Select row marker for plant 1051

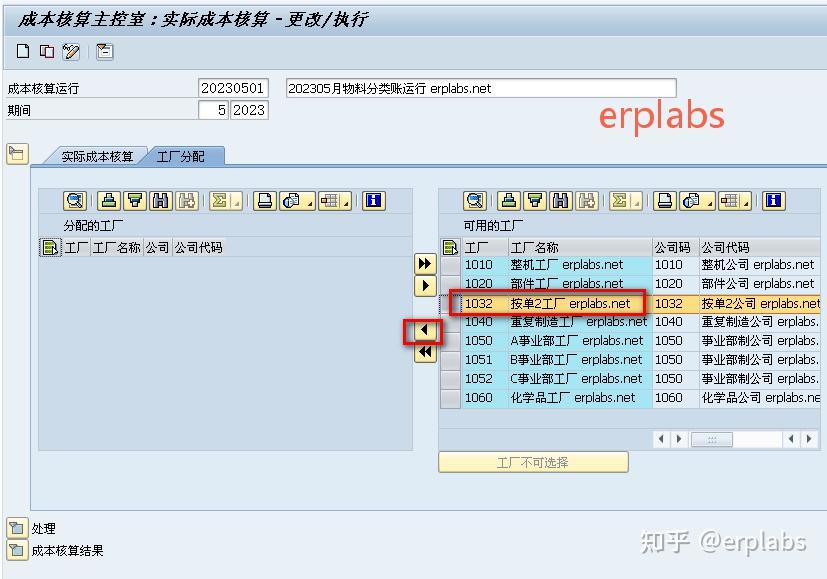pyautogui.click(x=450, y=360)
